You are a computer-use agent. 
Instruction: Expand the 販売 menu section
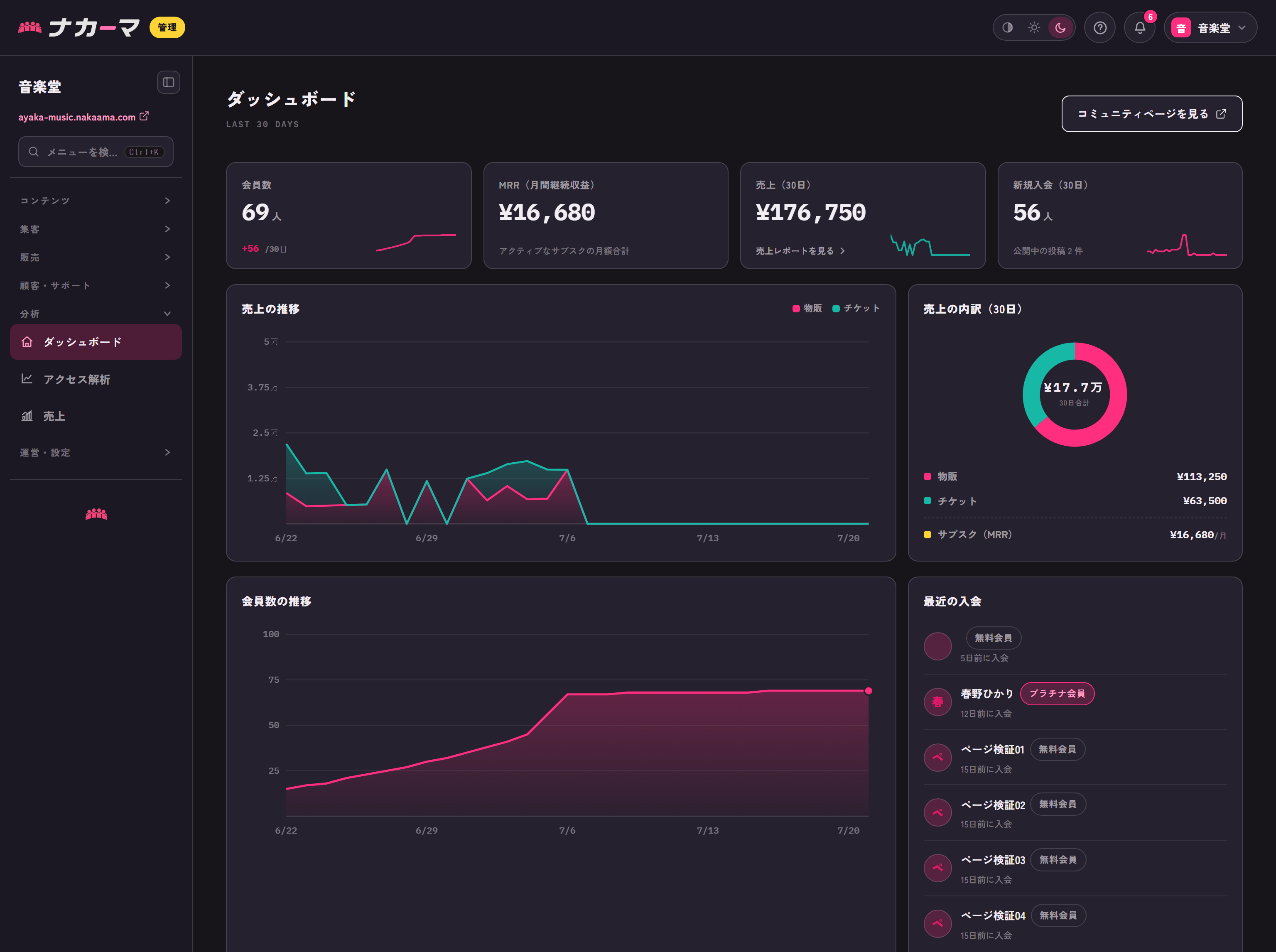tap(96, 257)
